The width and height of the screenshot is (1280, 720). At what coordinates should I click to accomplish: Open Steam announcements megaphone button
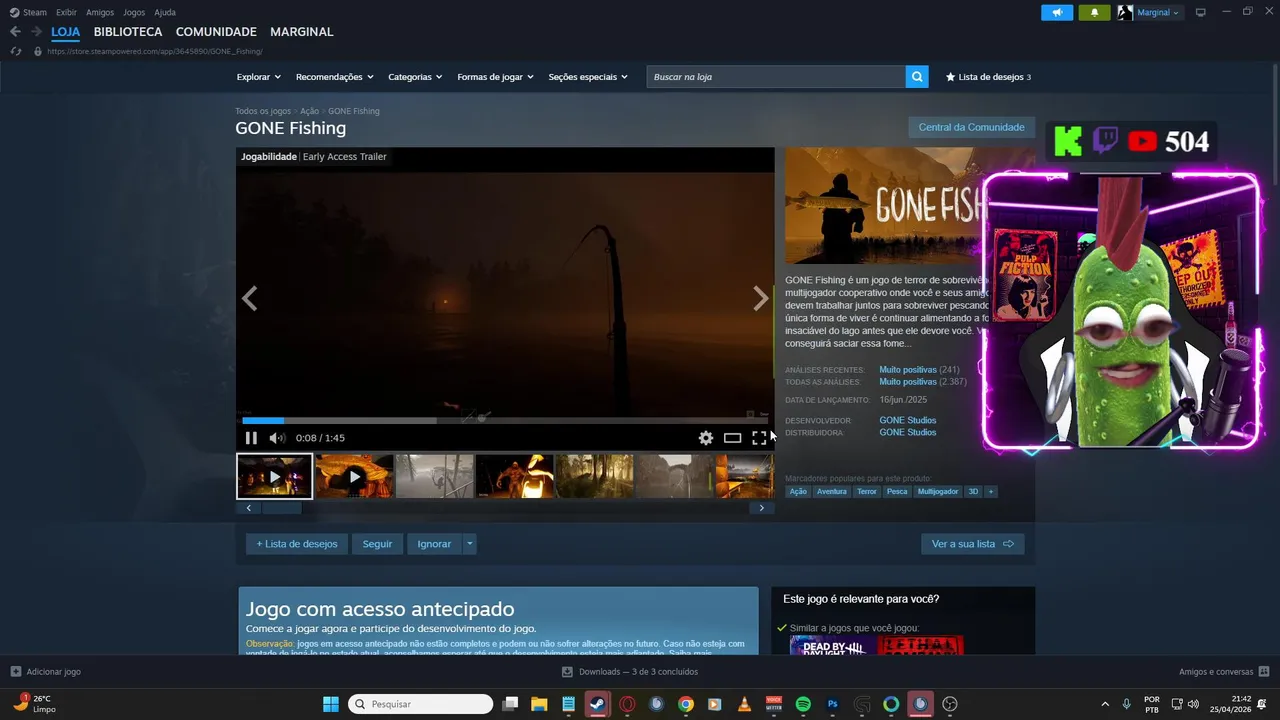(x=1057, y=13)
